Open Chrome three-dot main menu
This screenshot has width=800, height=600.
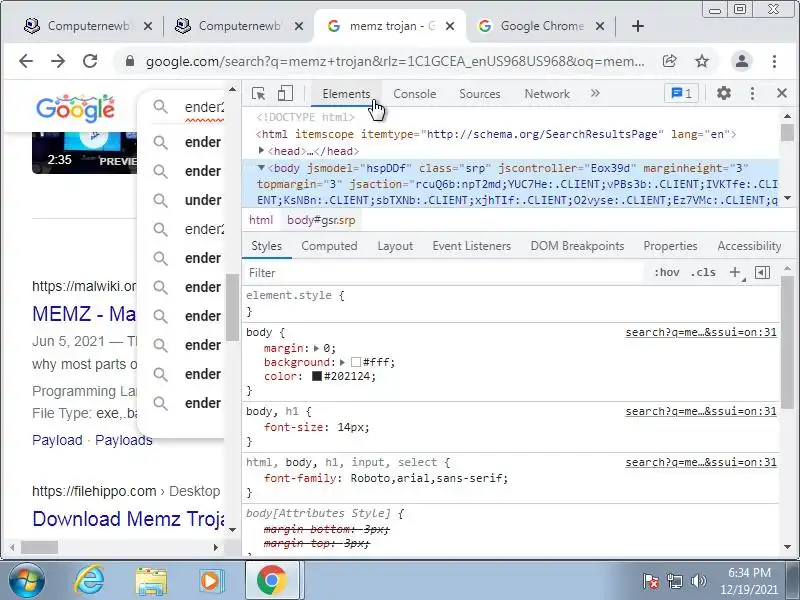774,61
